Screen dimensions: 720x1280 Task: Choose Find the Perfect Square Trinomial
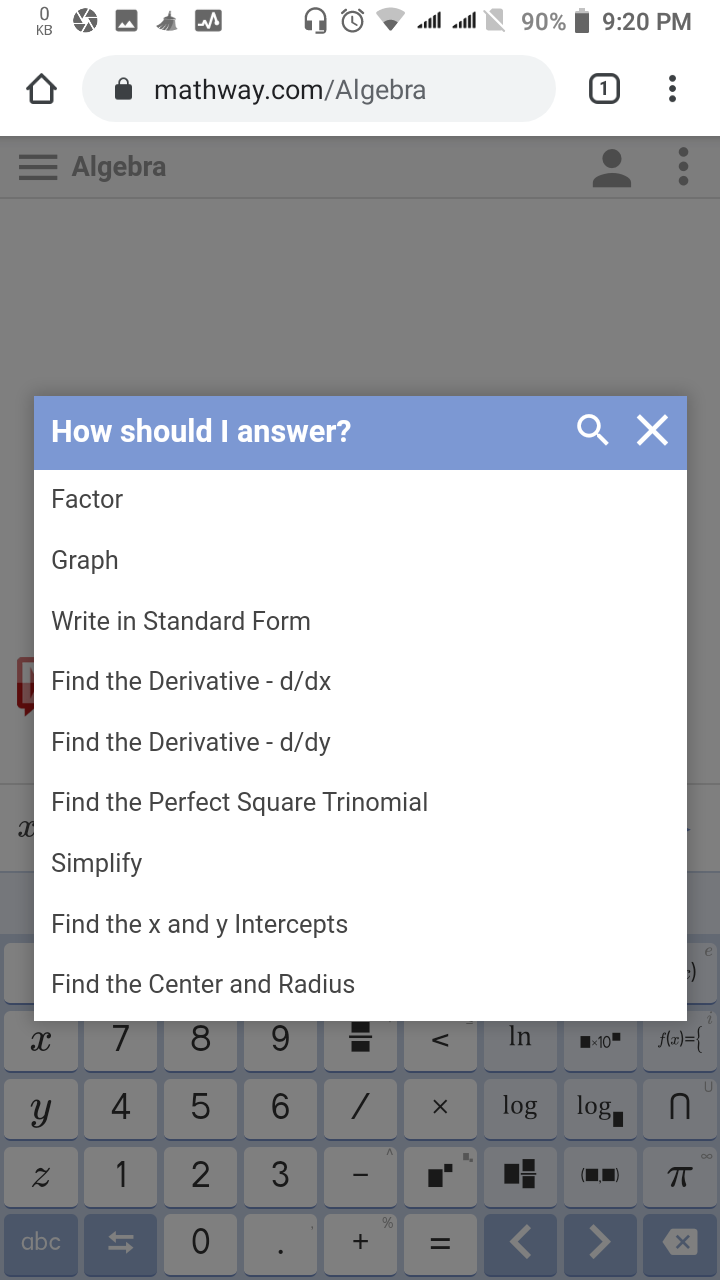tap(240, 802)
